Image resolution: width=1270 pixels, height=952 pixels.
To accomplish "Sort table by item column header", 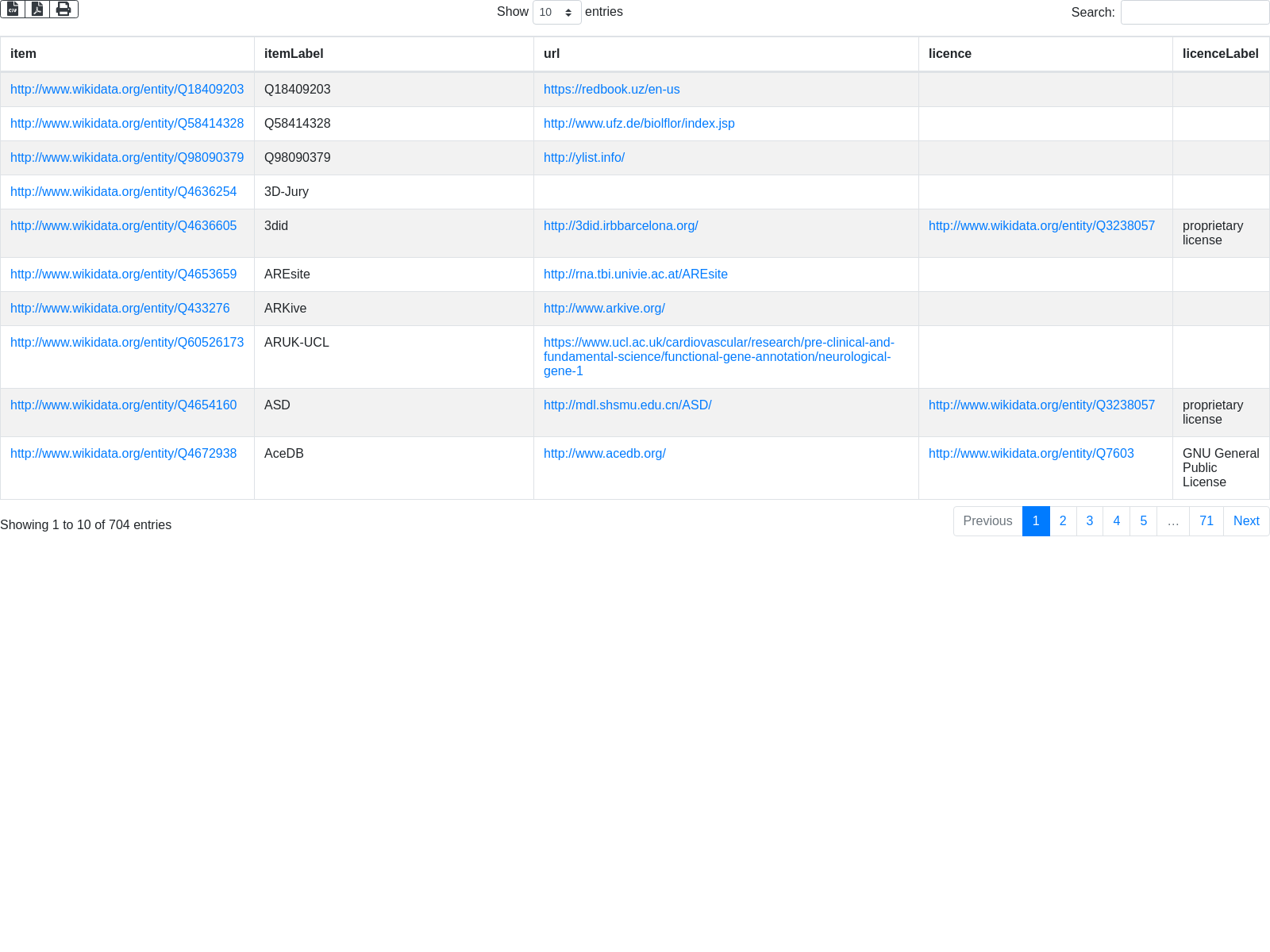I will [127, 54].
